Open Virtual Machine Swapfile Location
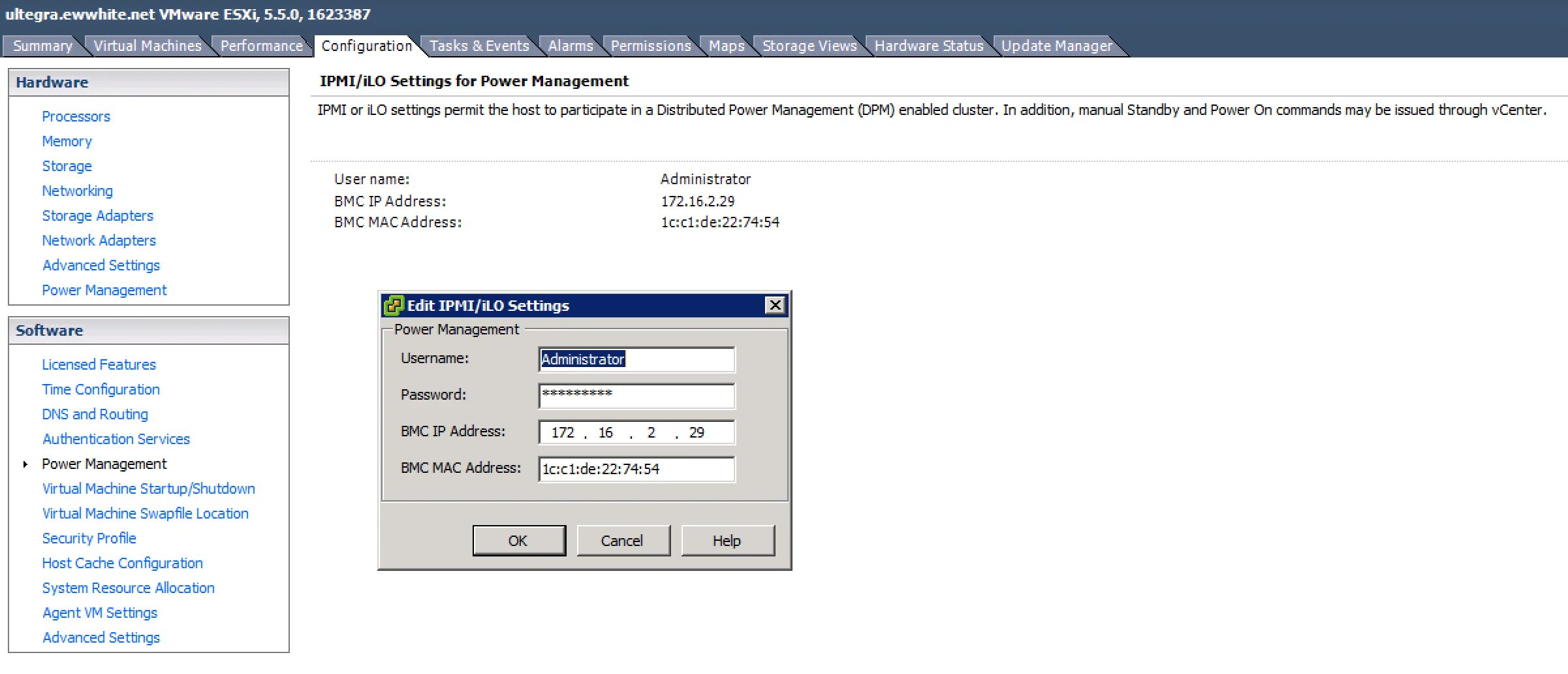Viewport: 1568px width, 674px height. [146, 513]
